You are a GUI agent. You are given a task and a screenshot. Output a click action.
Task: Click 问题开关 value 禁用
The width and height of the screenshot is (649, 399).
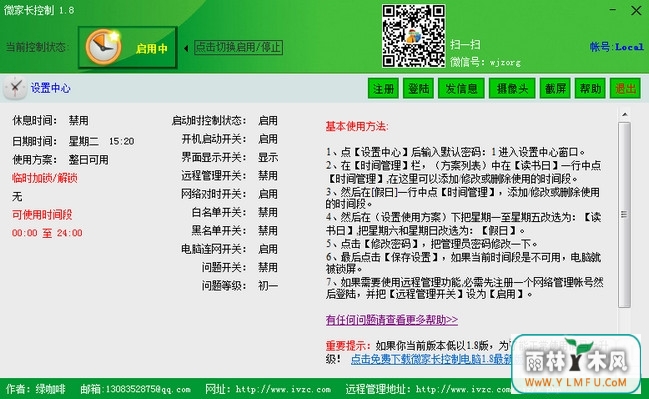[x=268, y=267]
